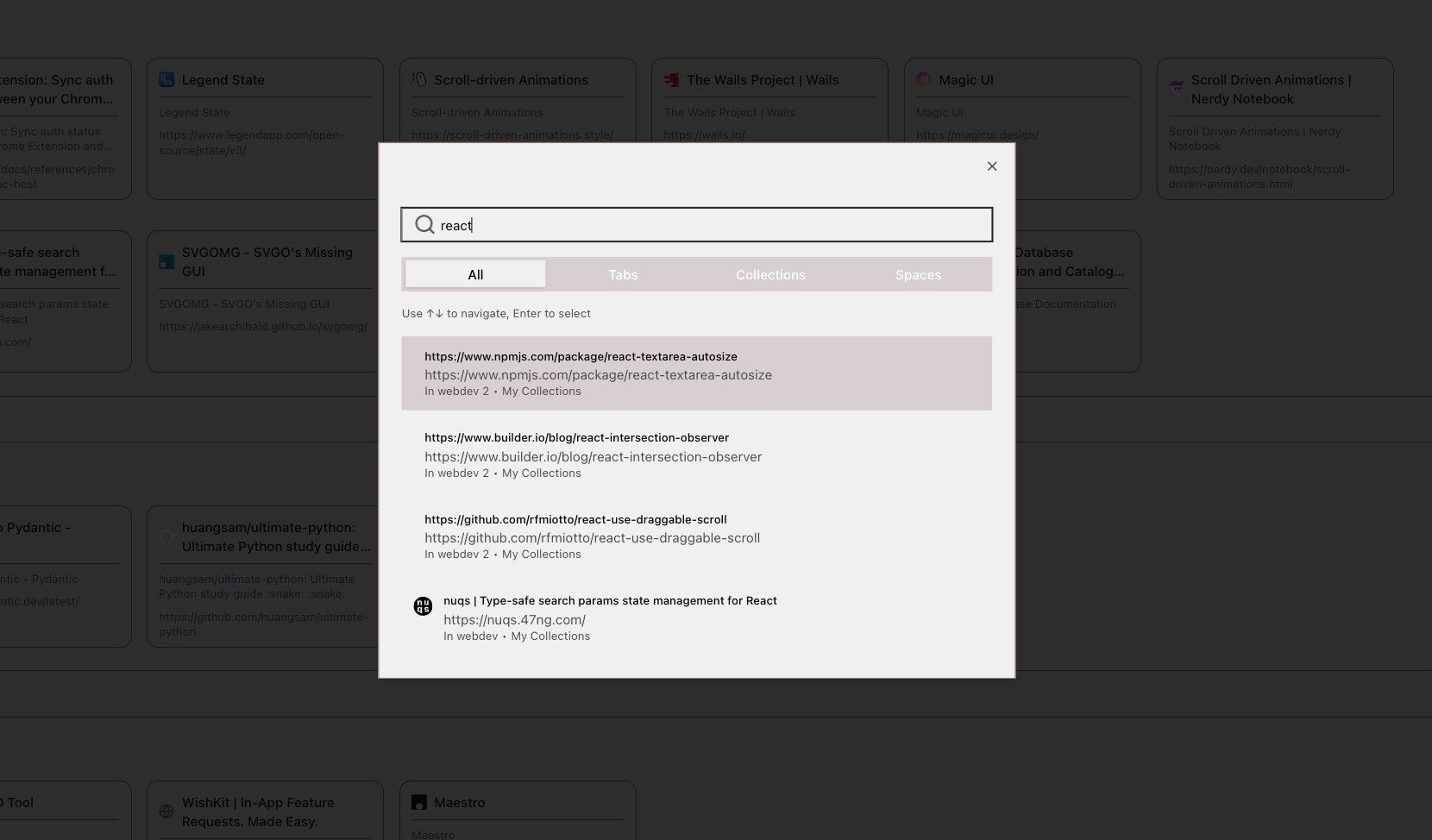Click the jakearchibald.github.io/svgomg URL
Viewport: 1432px width, 840px height.
[x=263, y=326]
